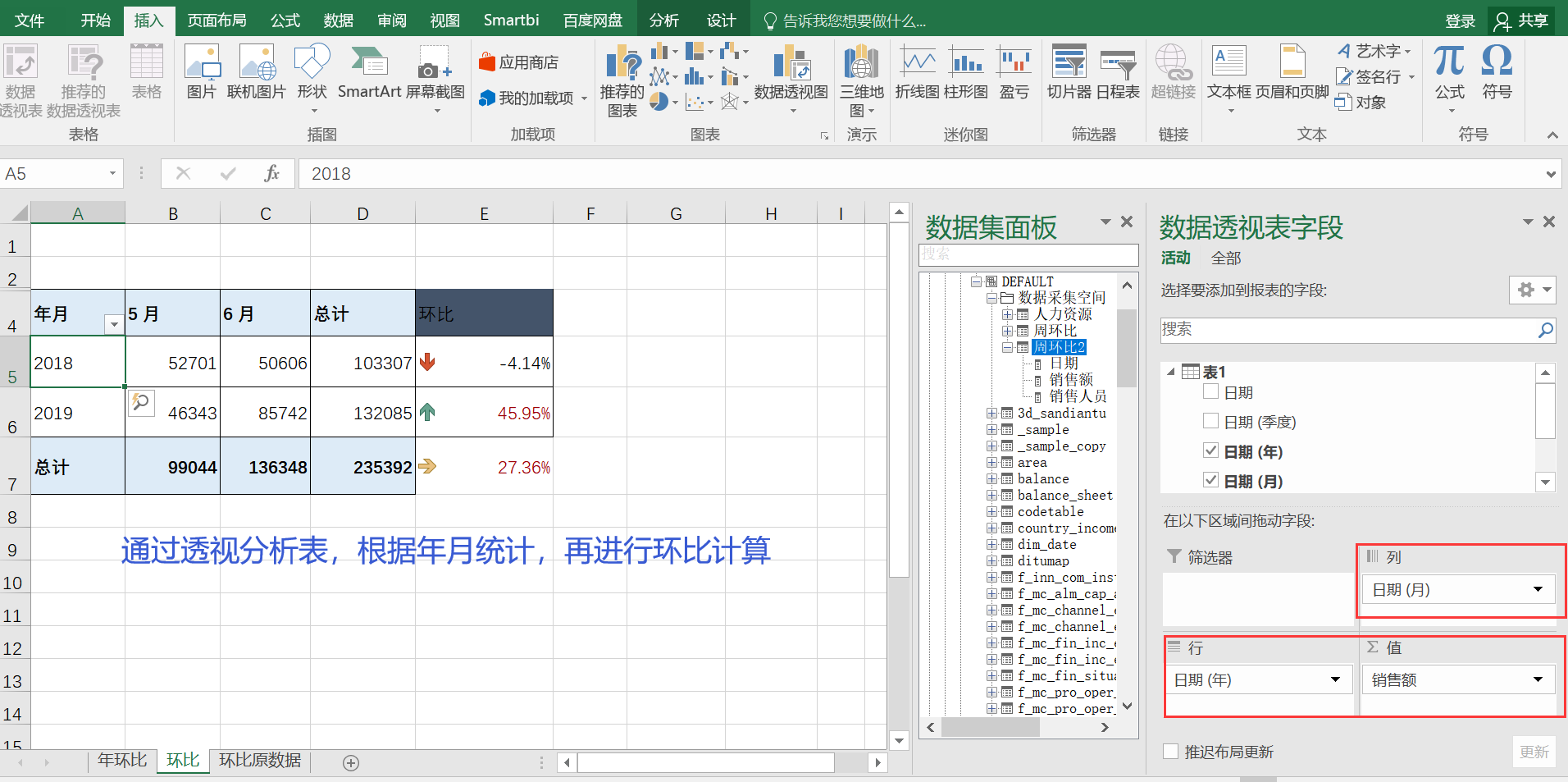The width and height of the screenshot is (1568, 782).
Task: Check the 日期 field checkbox
Action: (x=1210, y=391)
